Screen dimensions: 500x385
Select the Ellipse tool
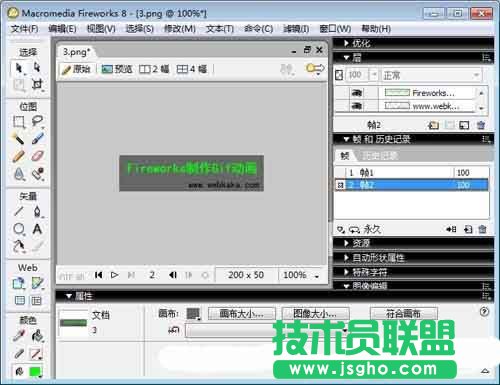19,229
